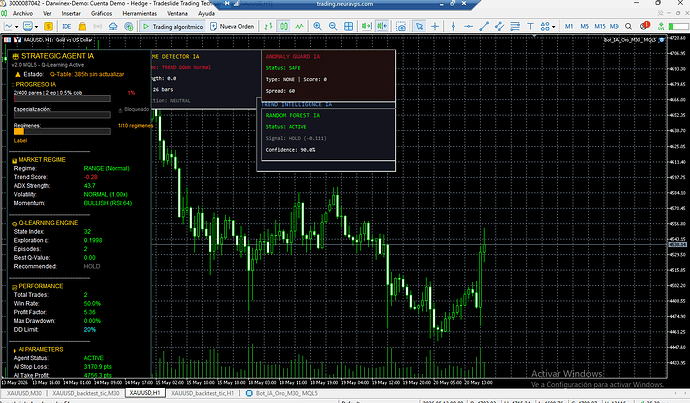
Task: Click the Bot_IA_Oro_M30_MQL5 expert label on chart
Action: tap(630, 40)
